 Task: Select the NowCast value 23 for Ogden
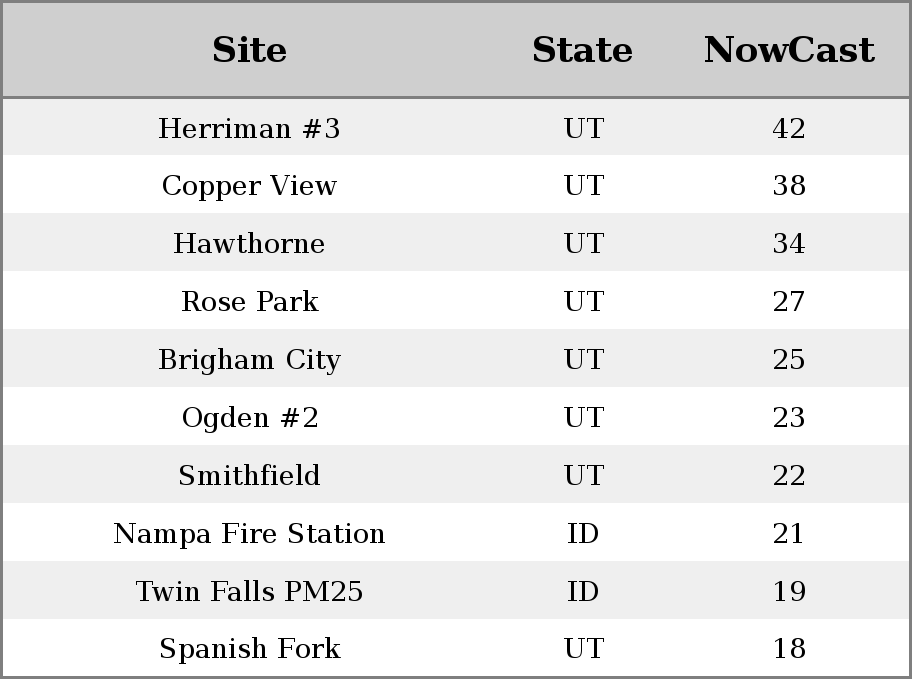coord(789,418)
